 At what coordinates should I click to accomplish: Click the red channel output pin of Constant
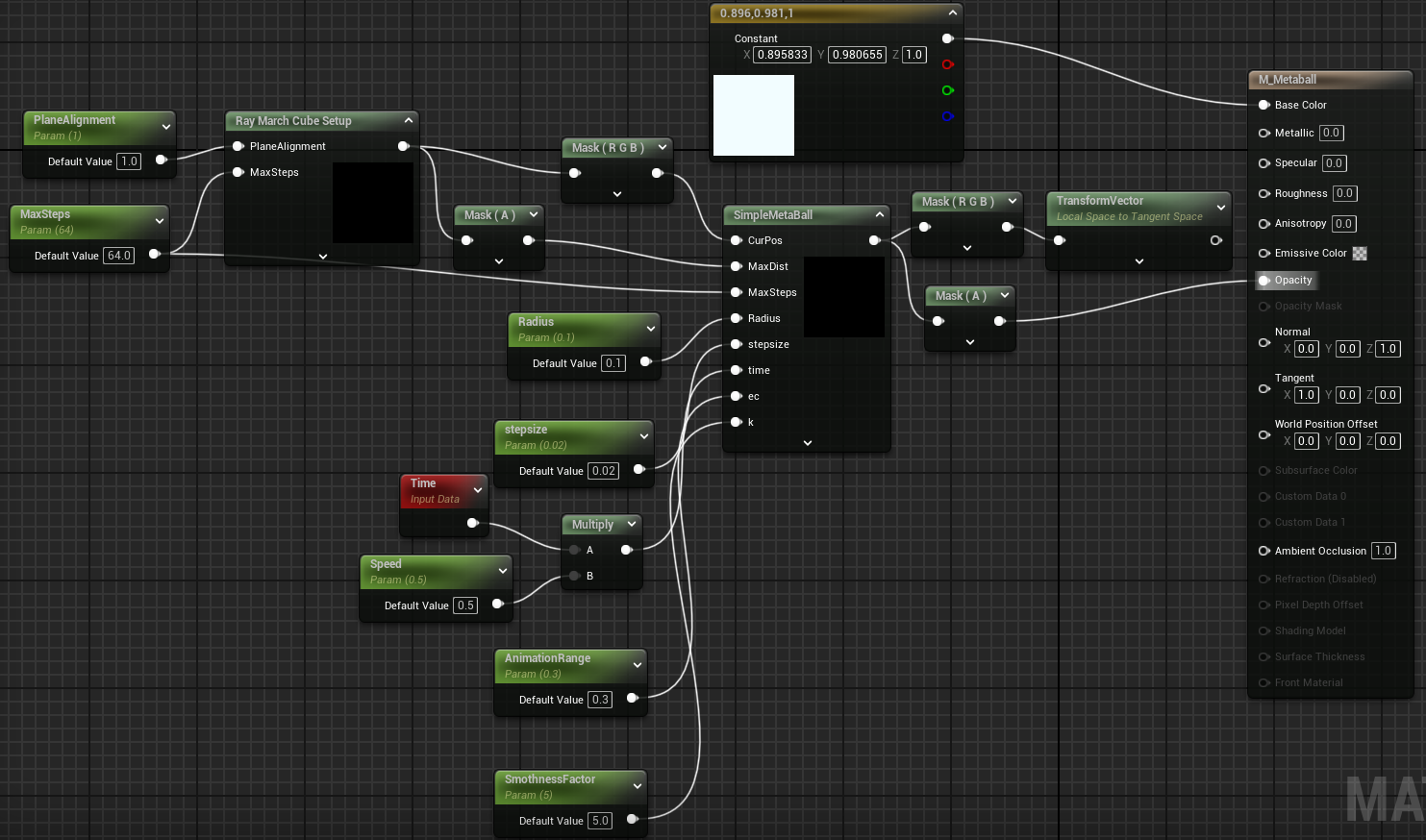point(947,64)
